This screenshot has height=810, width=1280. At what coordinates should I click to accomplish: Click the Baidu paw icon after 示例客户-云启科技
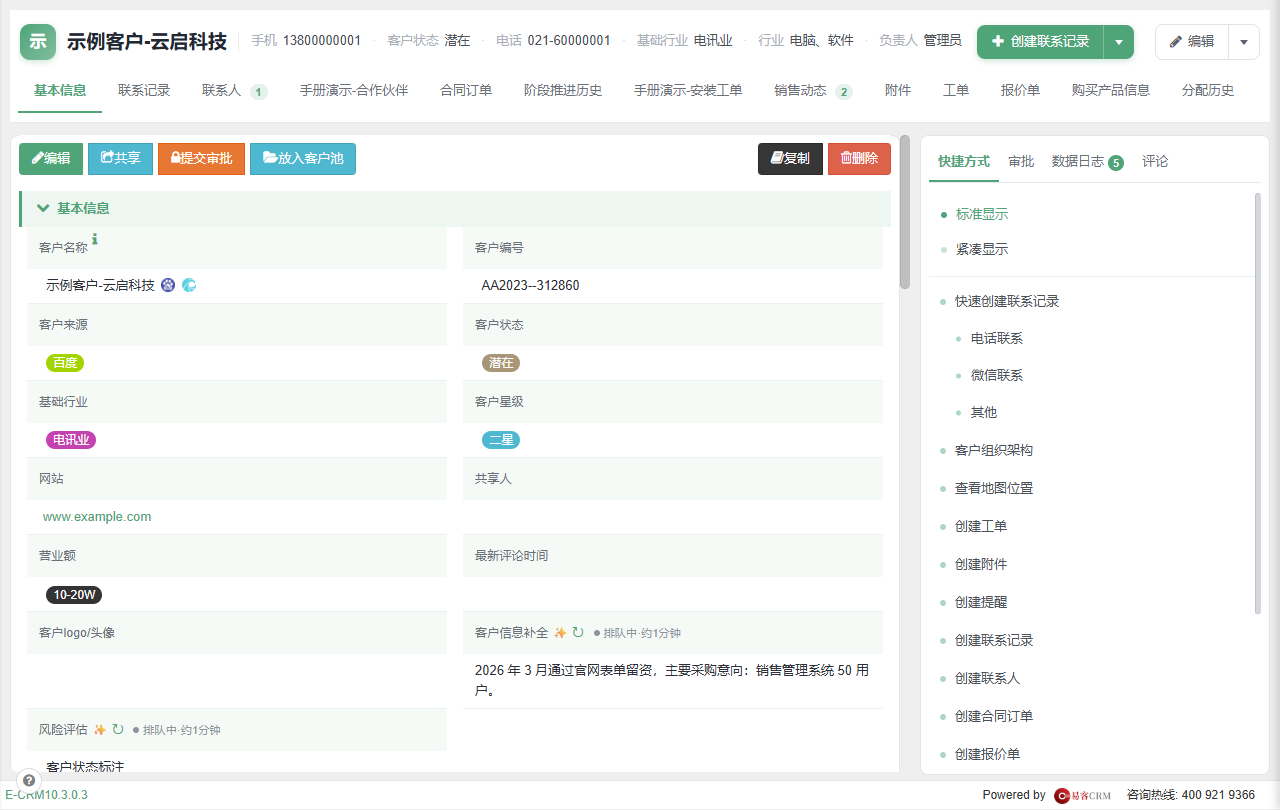tap(168, 285)
